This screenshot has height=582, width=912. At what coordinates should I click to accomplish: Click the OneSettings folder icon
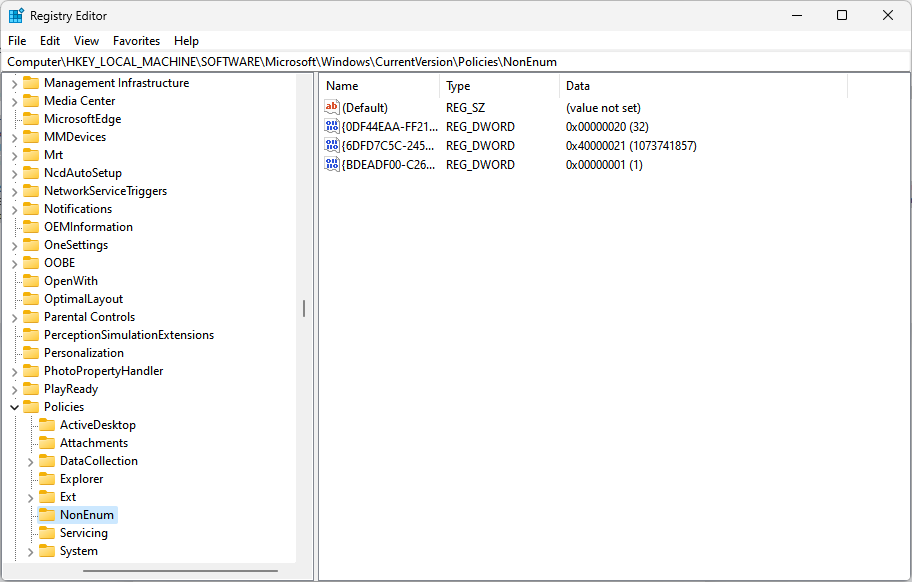point(31,245)
